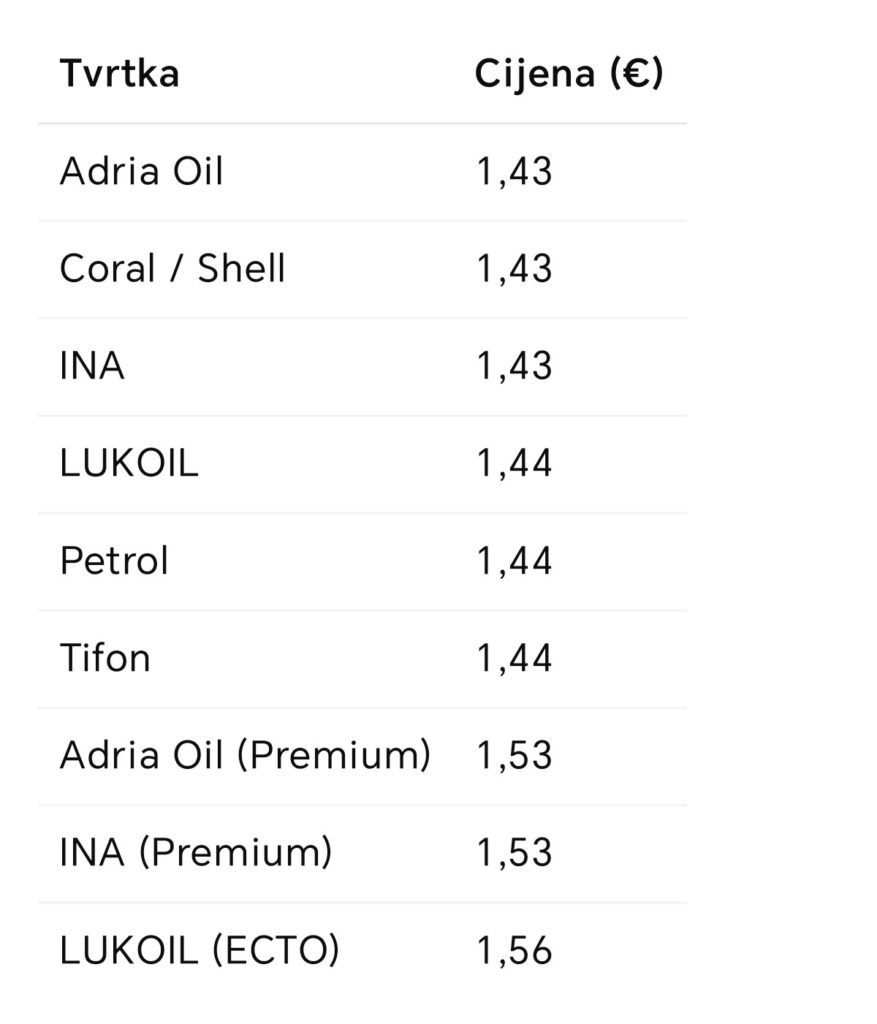
Task: Select the INA (Premium) price value
Action: 514,853
